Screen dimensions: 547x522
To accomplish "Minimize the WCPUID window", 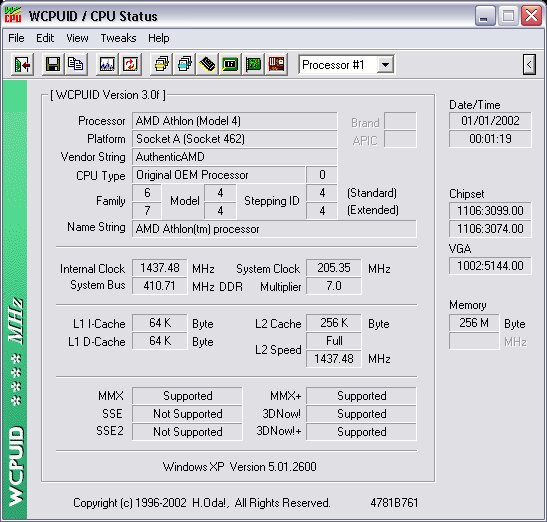I will point(485,16).
